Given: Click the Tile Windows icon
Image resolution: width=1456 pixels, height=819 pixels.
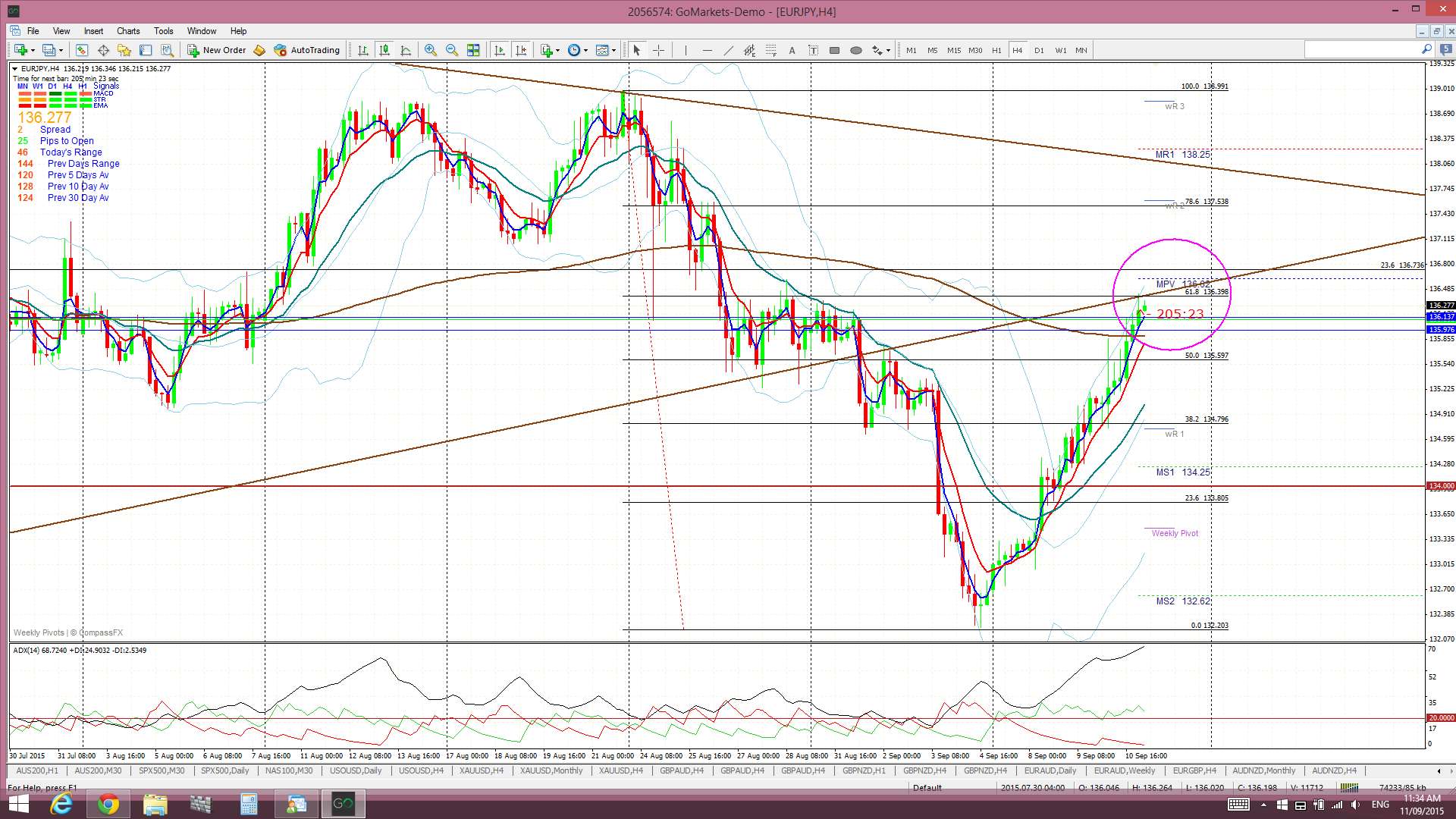Looking at the screenshot, I should 473,50.
